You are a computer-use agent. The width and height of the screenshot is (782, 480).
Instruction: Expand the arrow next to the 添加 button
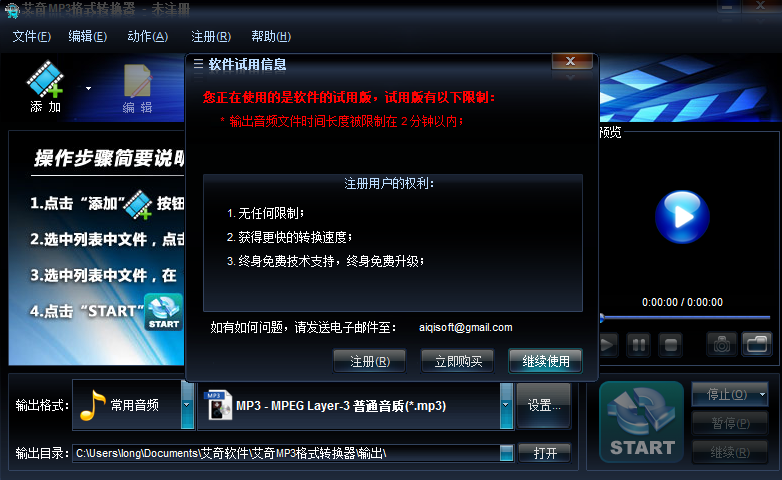click(x=88, y=88)
